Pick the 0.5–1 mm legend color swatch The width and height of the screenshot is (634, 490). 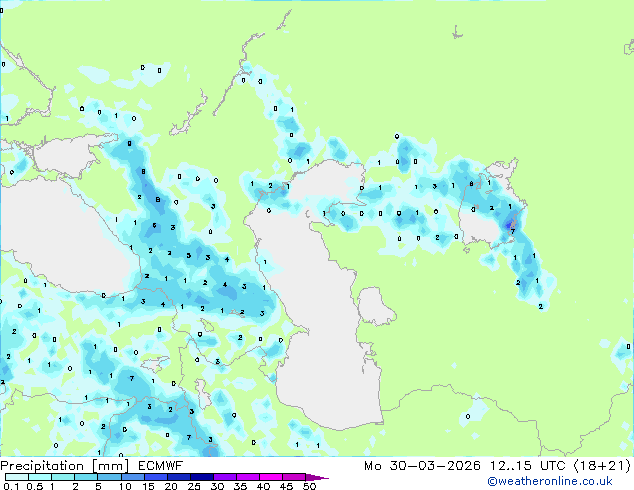pyautogui.click(x=40, y=477)
